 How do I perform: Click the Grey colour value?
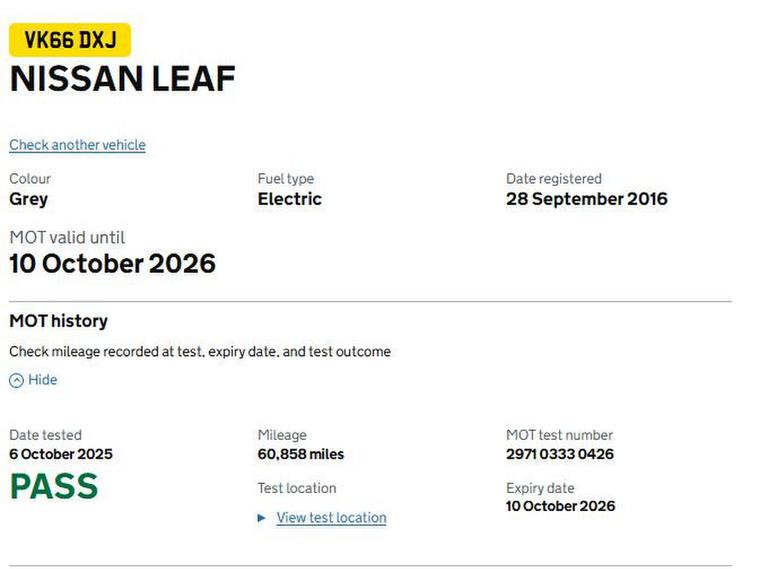pyautogui.click(x=28, y=199)
